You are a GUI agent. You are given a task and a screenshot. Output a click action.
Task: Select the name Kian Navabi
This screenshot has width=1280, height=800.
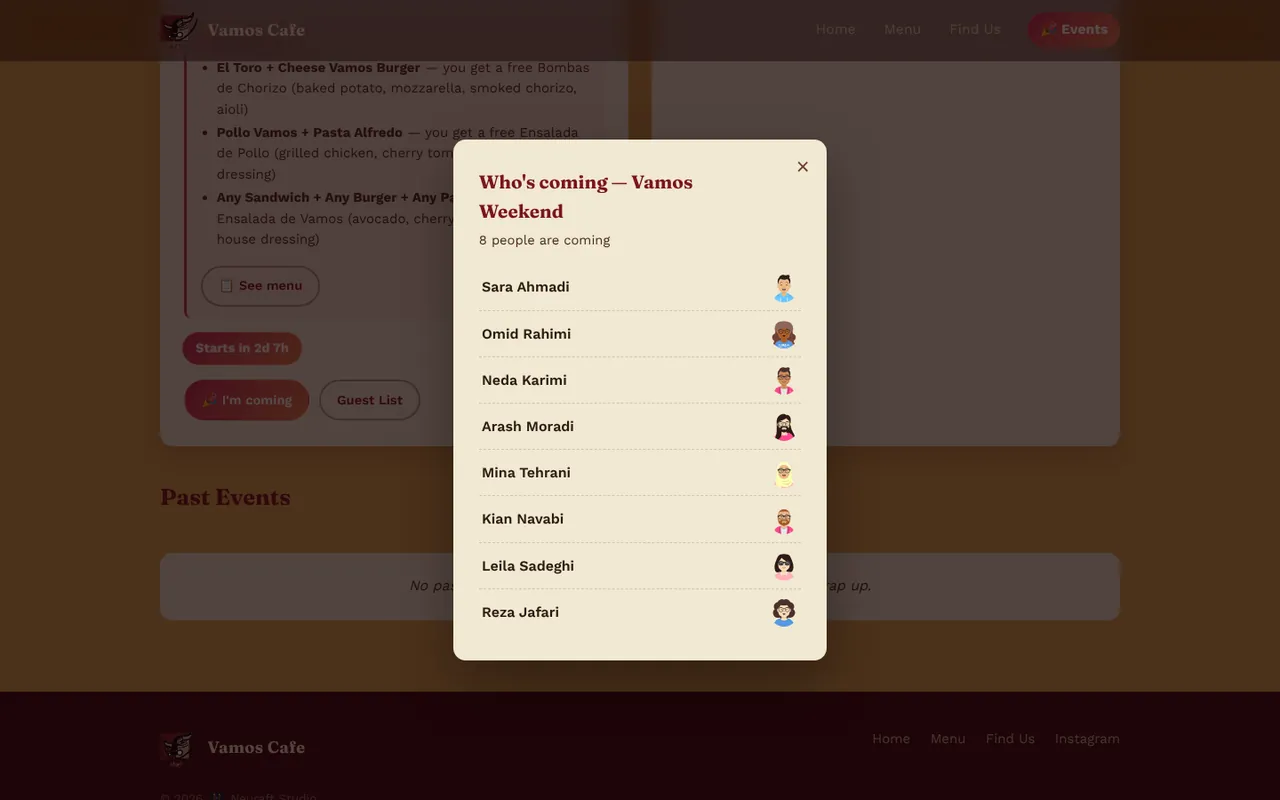(522, 519)
